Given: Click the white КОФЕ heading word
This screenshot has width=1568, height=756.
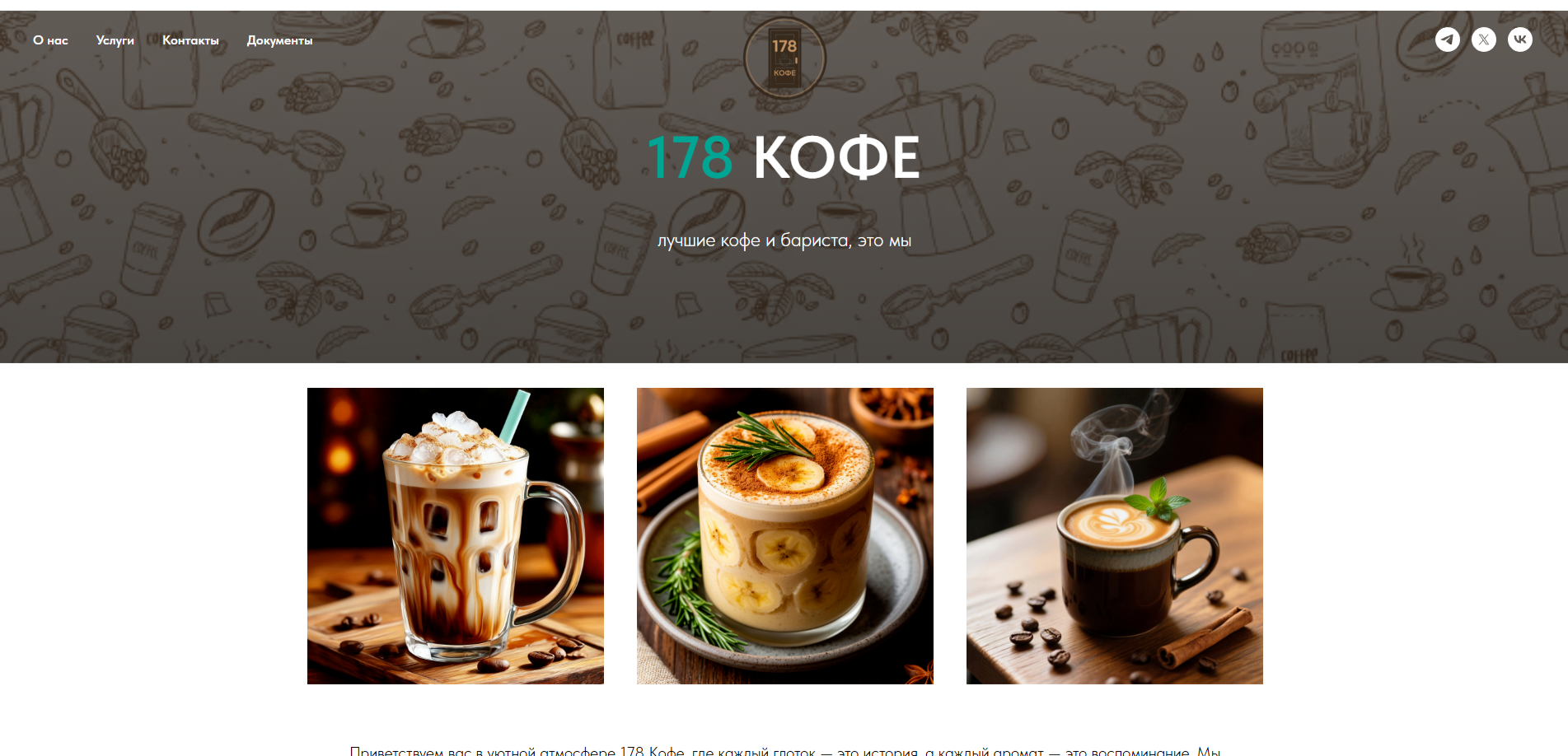Looking at the screenshot, I should 836,157.
